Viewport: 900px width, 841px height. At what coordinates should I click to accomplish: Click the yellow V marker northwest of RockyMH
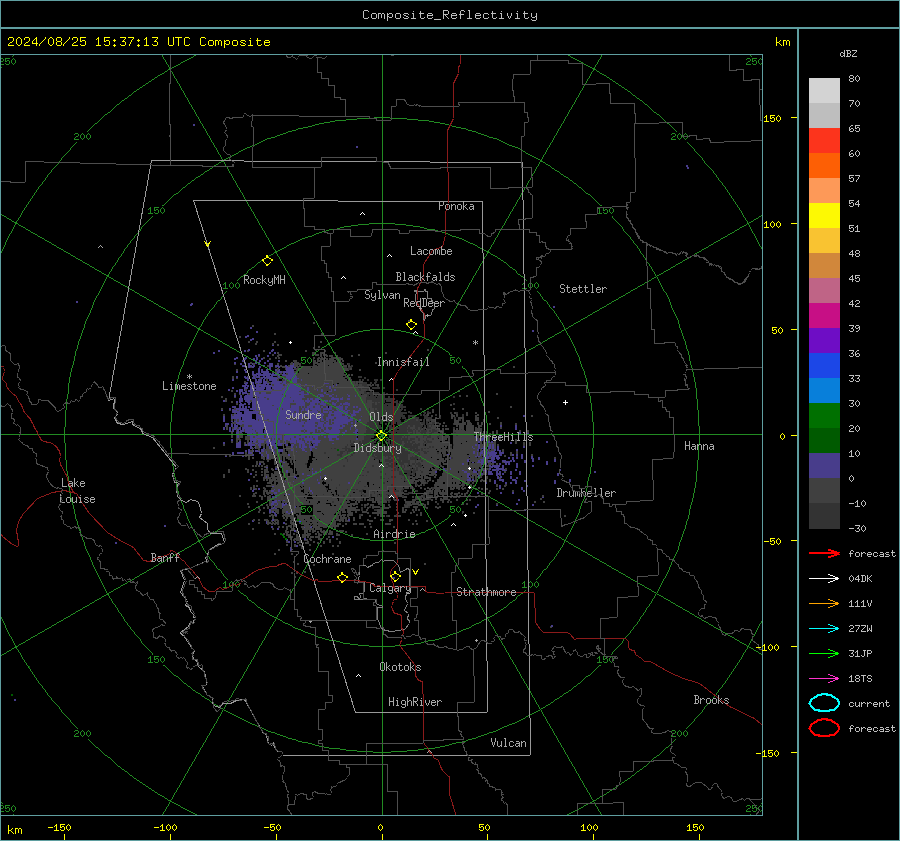pos(208,244)
